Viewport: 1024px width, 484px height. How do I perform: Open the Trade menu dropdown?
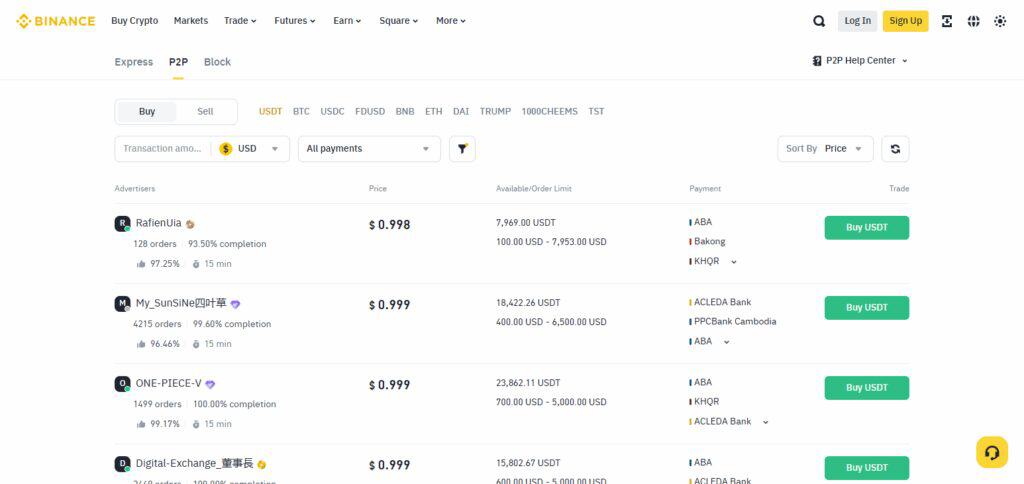coord(240,21)
